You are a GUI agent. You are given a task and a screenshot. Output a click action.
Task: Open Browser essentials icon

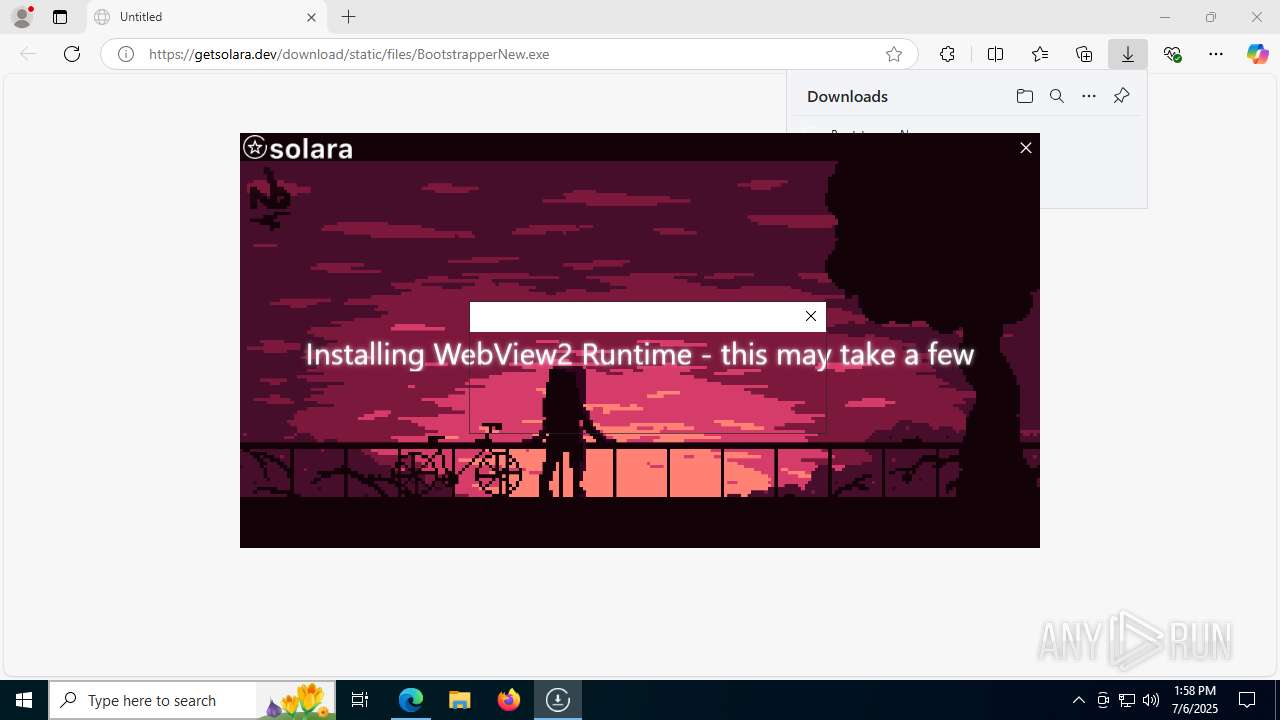[x=1172, y=54]
